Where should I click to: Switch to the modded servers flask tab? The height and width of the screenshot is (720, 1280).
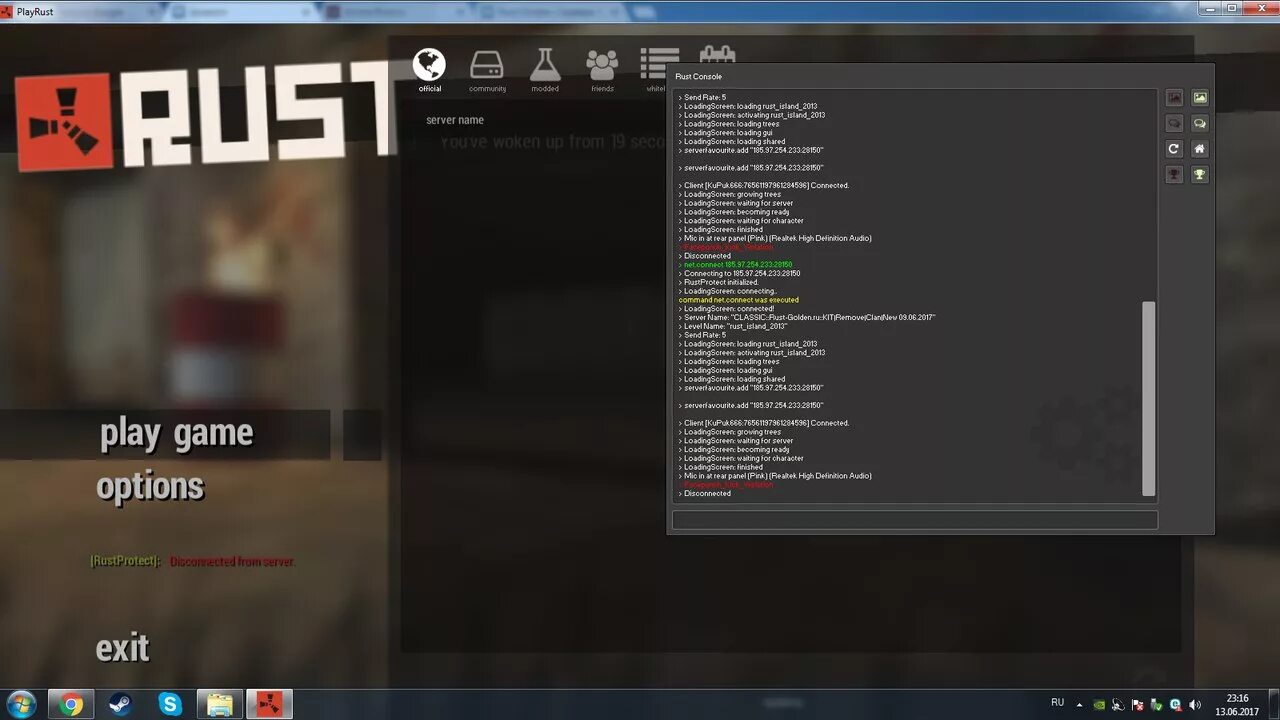[x=545, y=70]
